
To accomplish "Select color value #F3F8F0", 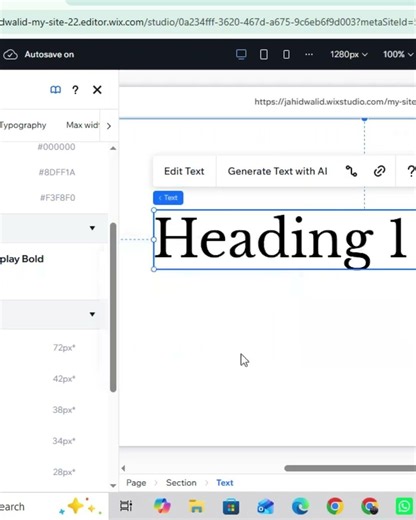I will coord(57,198).
